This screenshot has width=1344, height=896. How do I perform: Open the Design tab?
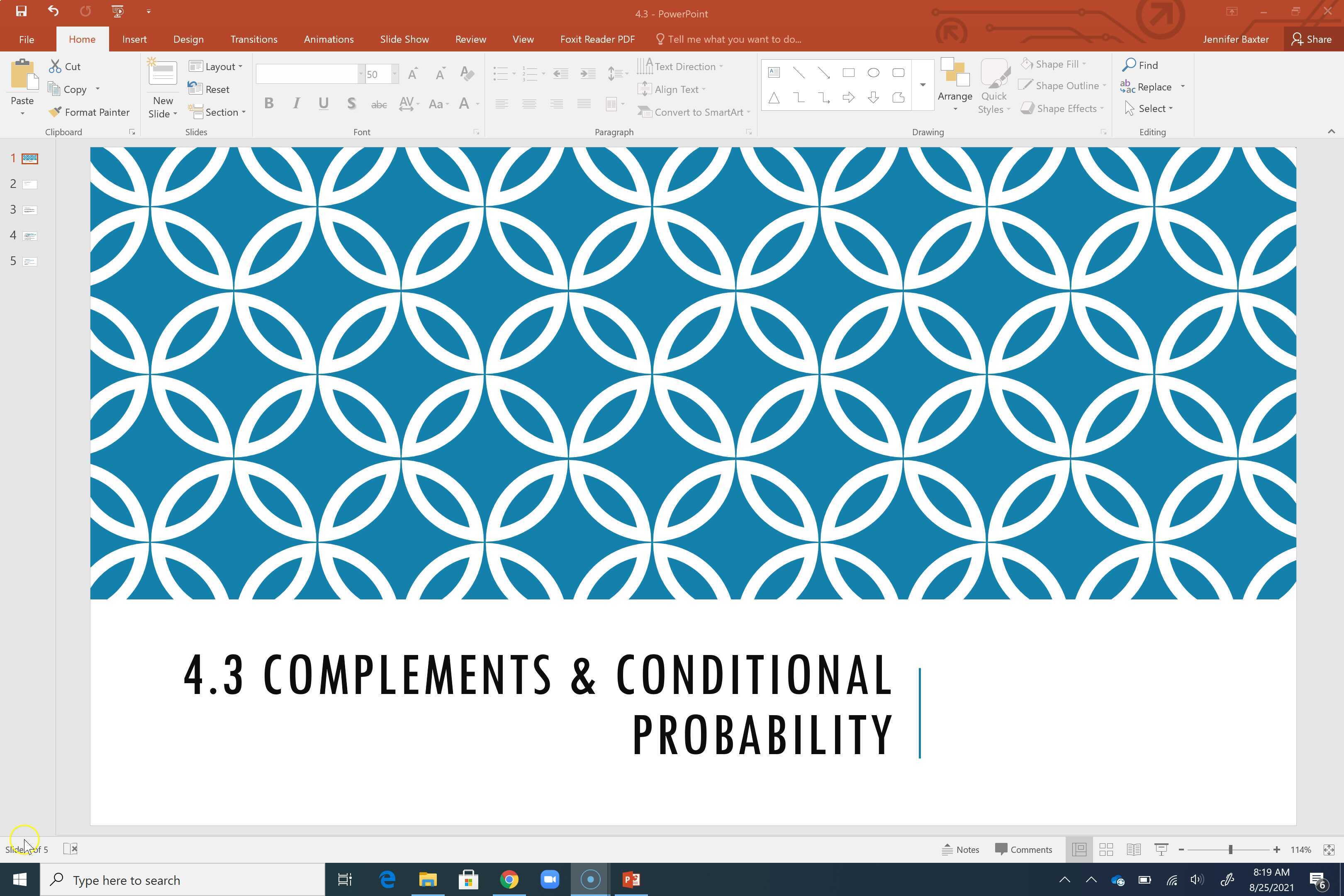coord(188,39)
